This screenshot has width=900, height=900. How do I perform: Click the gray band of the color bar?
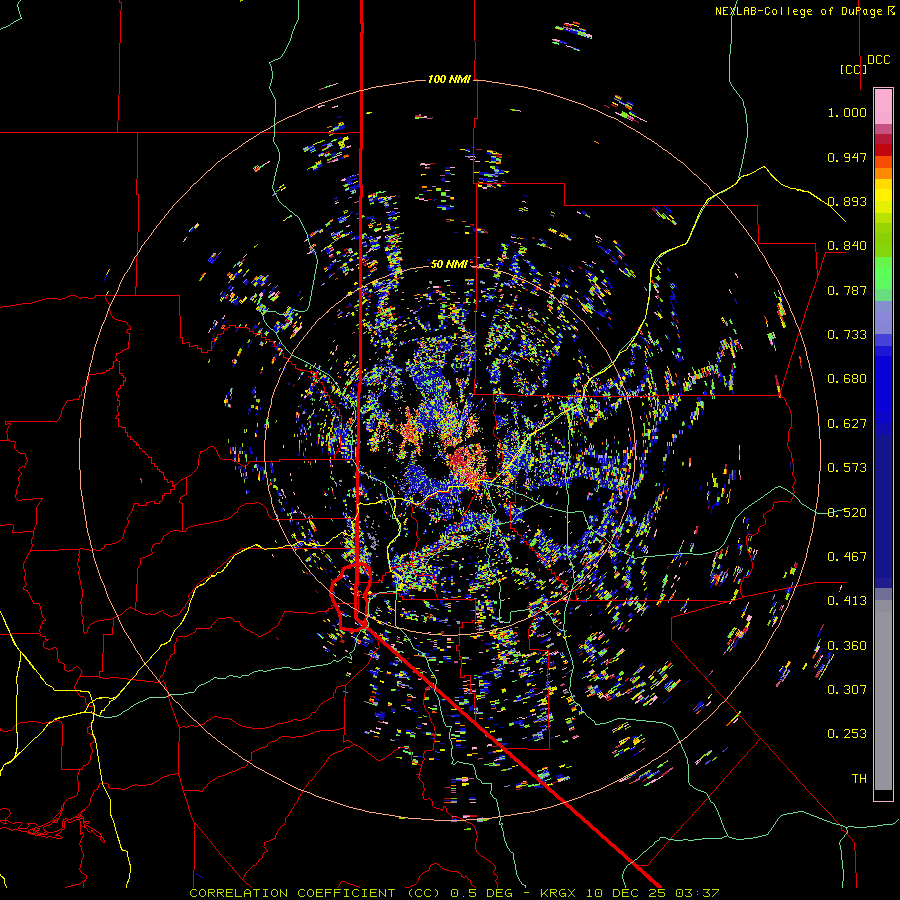(x=883, y=695)
